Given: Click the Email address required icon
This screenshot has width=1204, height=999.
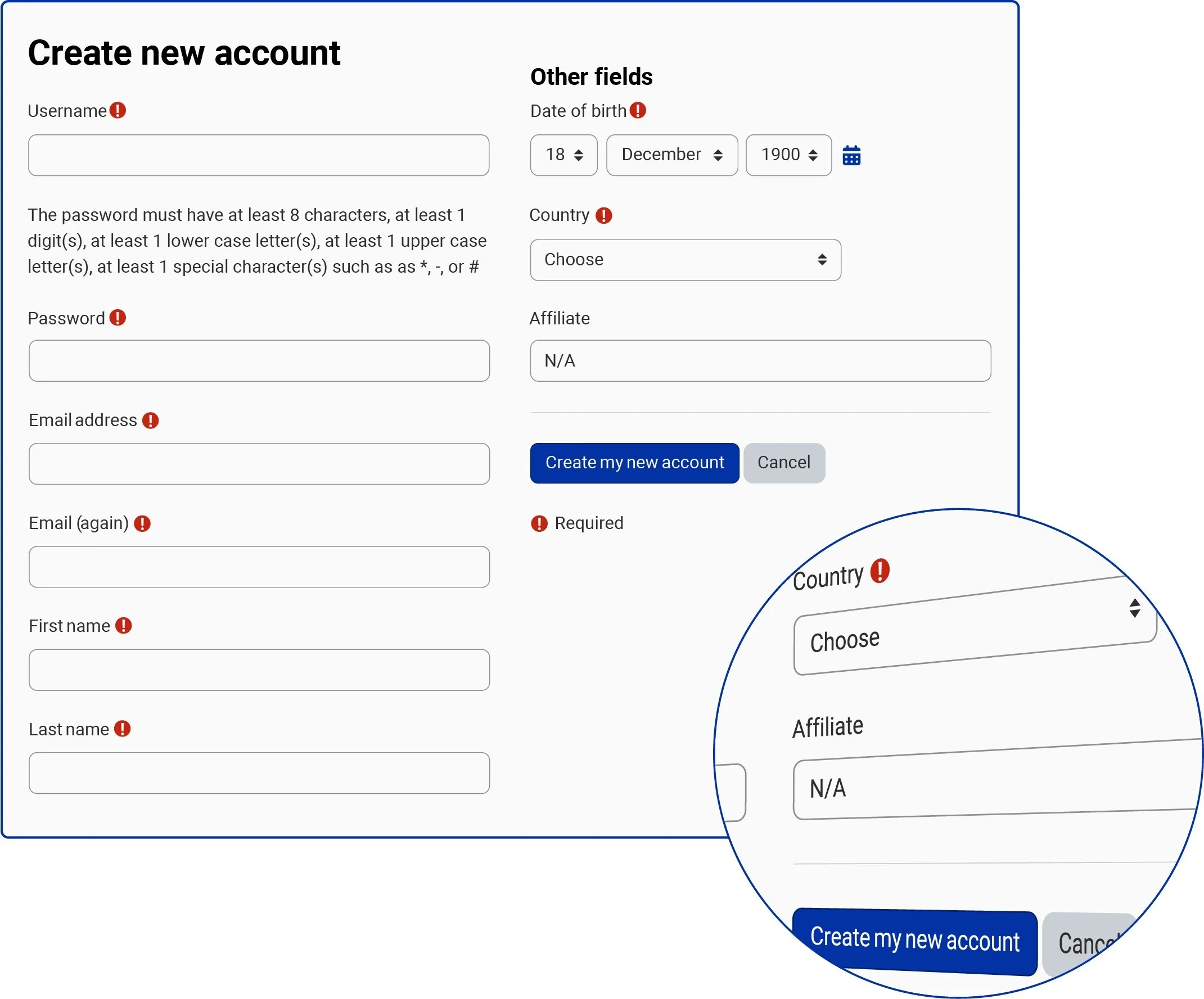Looking at the screenshot, I should tap(150, 420).
